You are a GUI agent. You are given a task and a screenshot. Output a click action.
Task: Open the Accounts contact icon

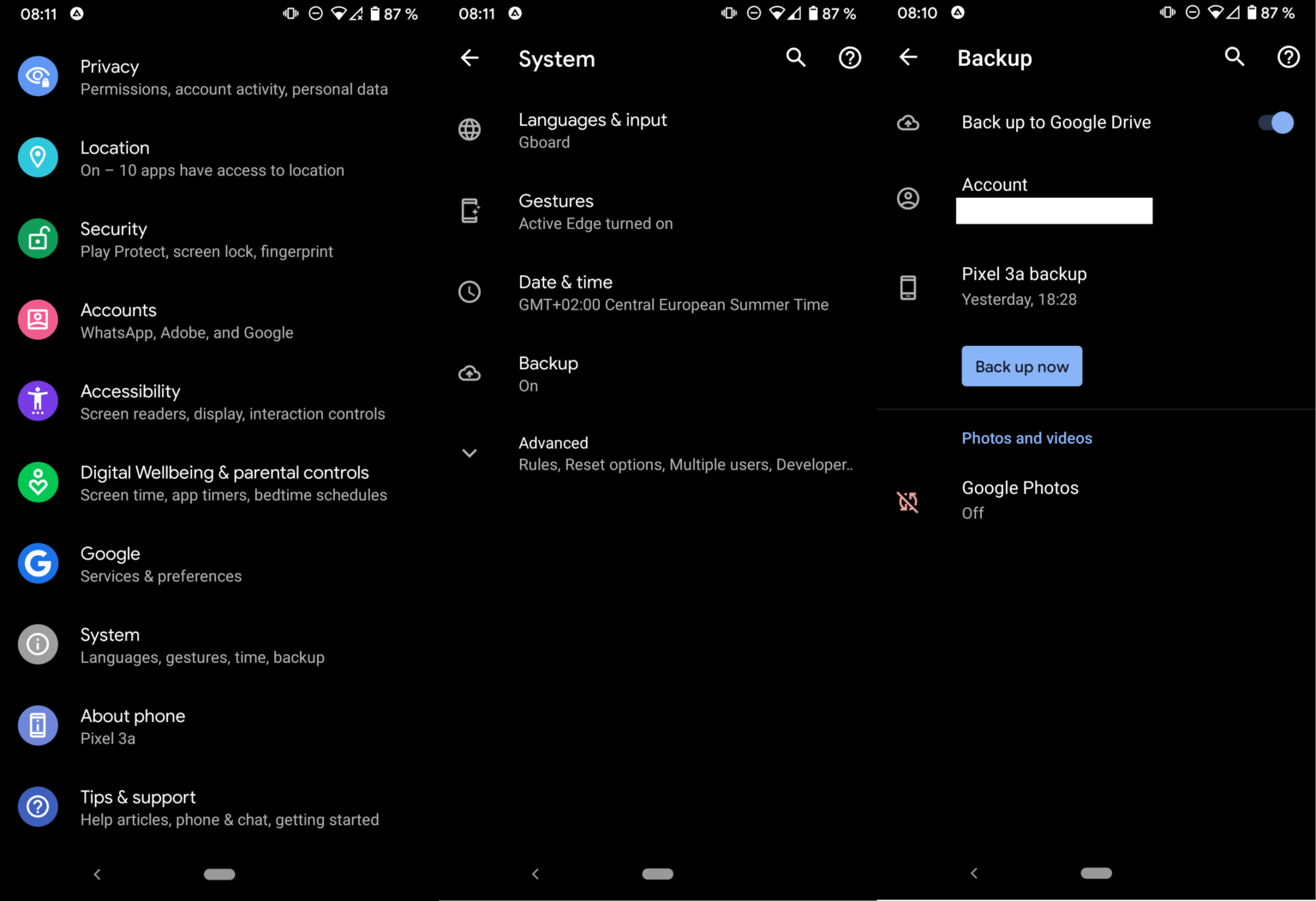click(38, 319)
